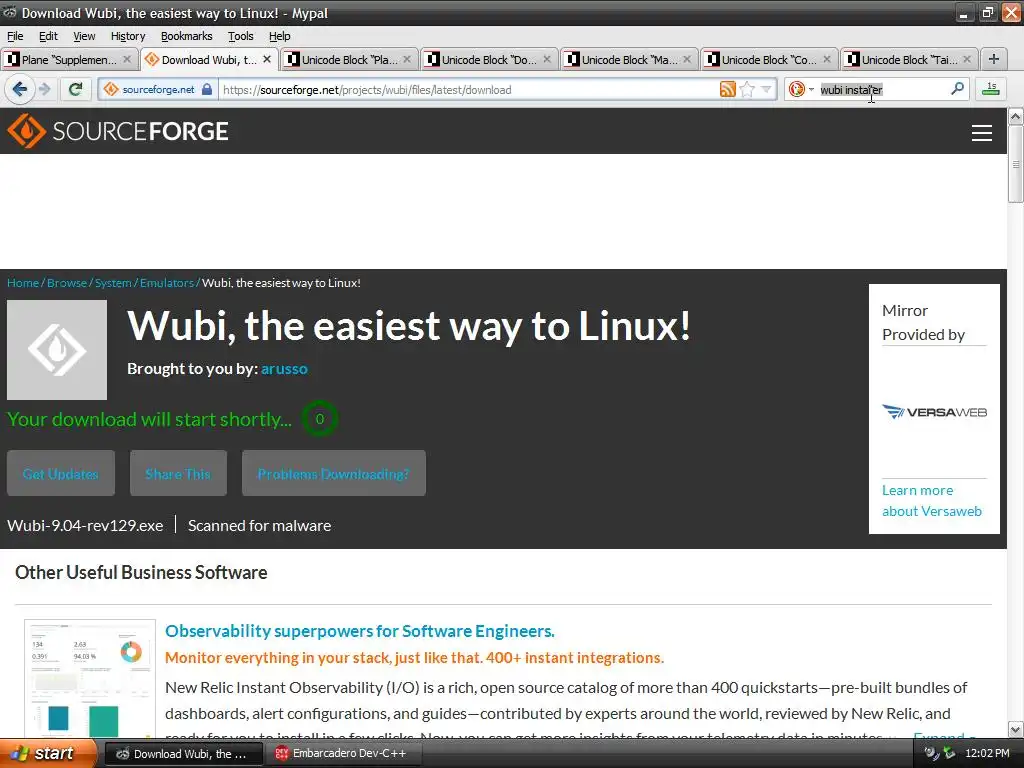This screenshot has height=768, width=1024.
Task: Click the vertical scrollbar thumb
Action: (1016, 164)
